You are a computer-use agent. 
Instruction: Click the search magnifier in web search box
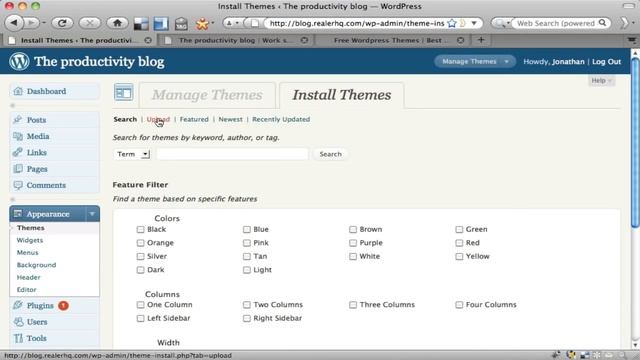(602, 23)
